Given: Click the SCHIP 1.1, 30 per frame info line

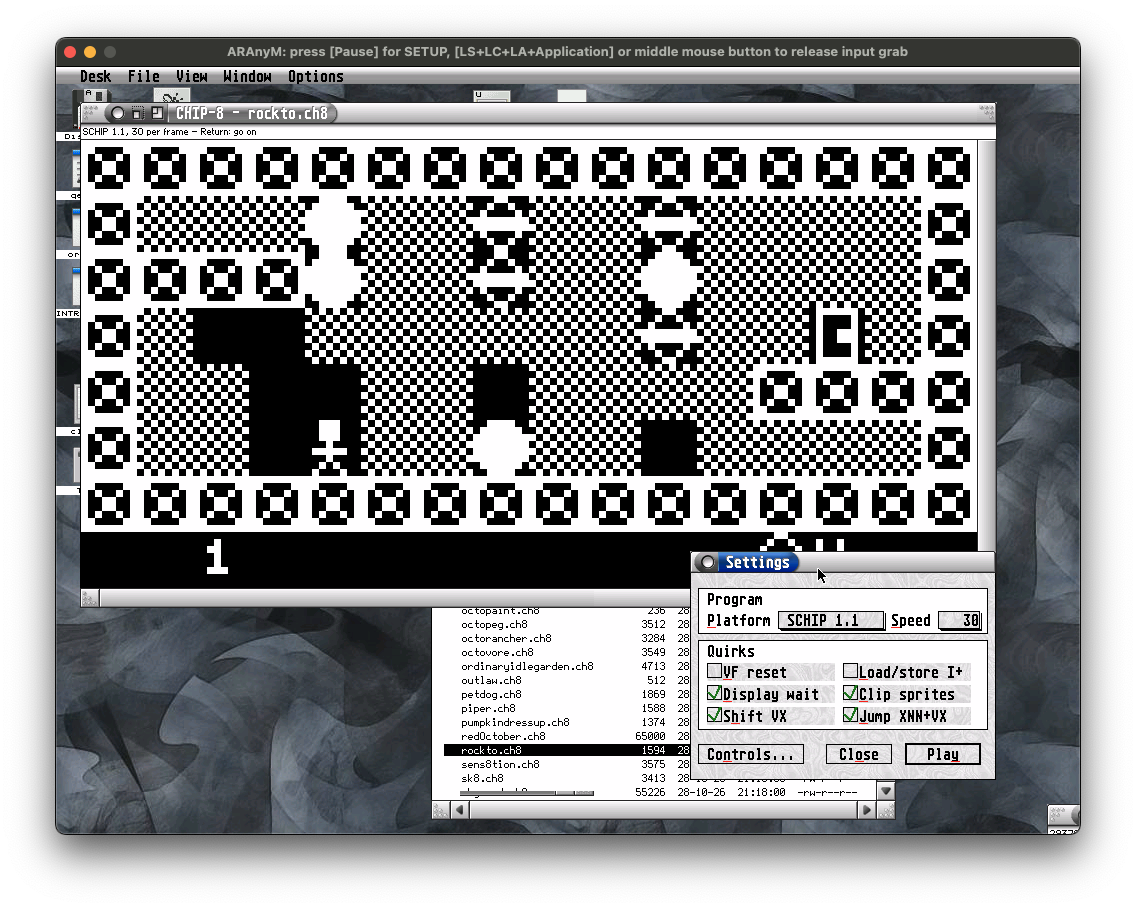Looking at the screenshot, I should pos(170,132).
